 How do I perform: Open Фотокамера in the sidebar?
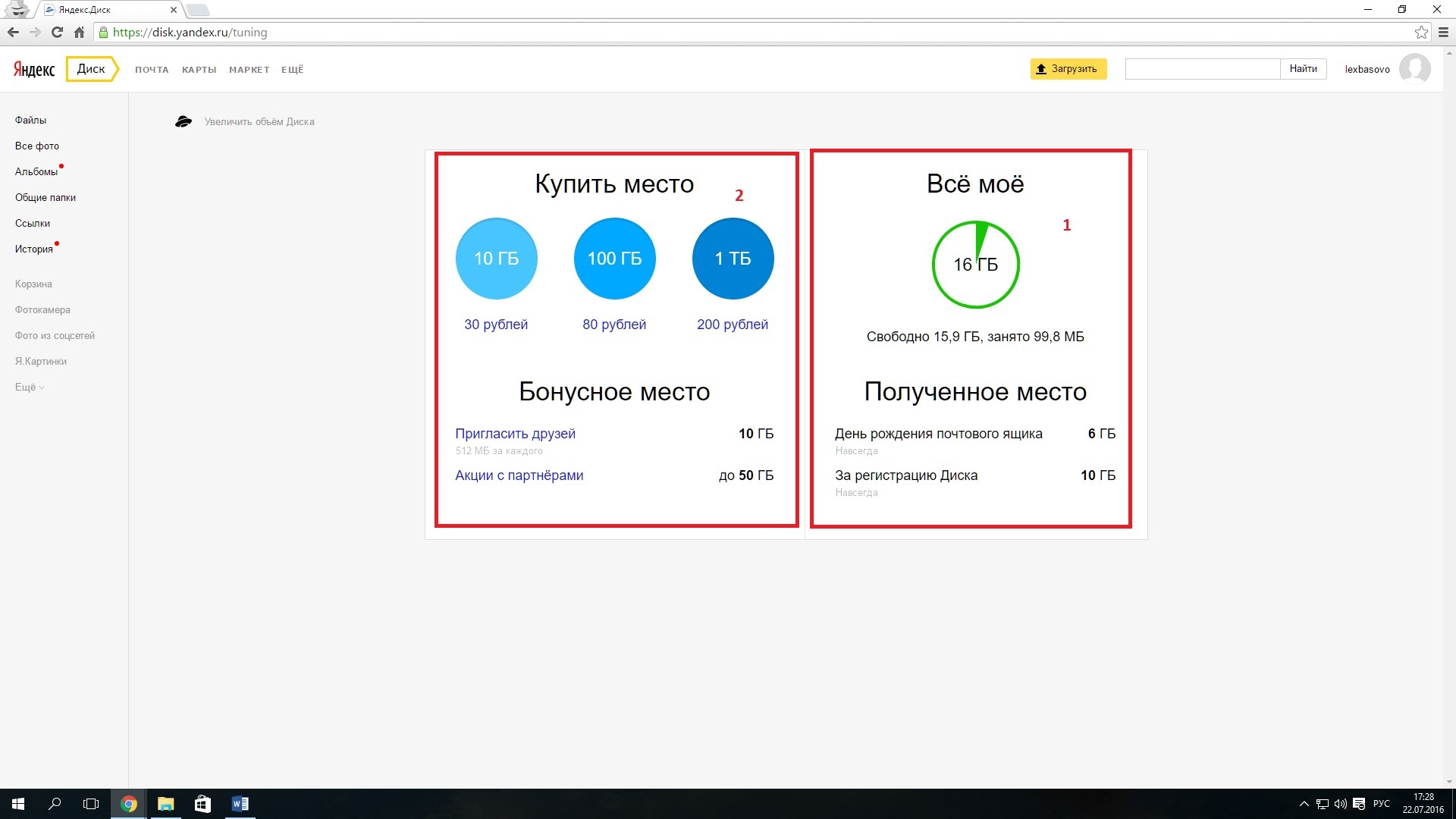(x=42, y=309)
